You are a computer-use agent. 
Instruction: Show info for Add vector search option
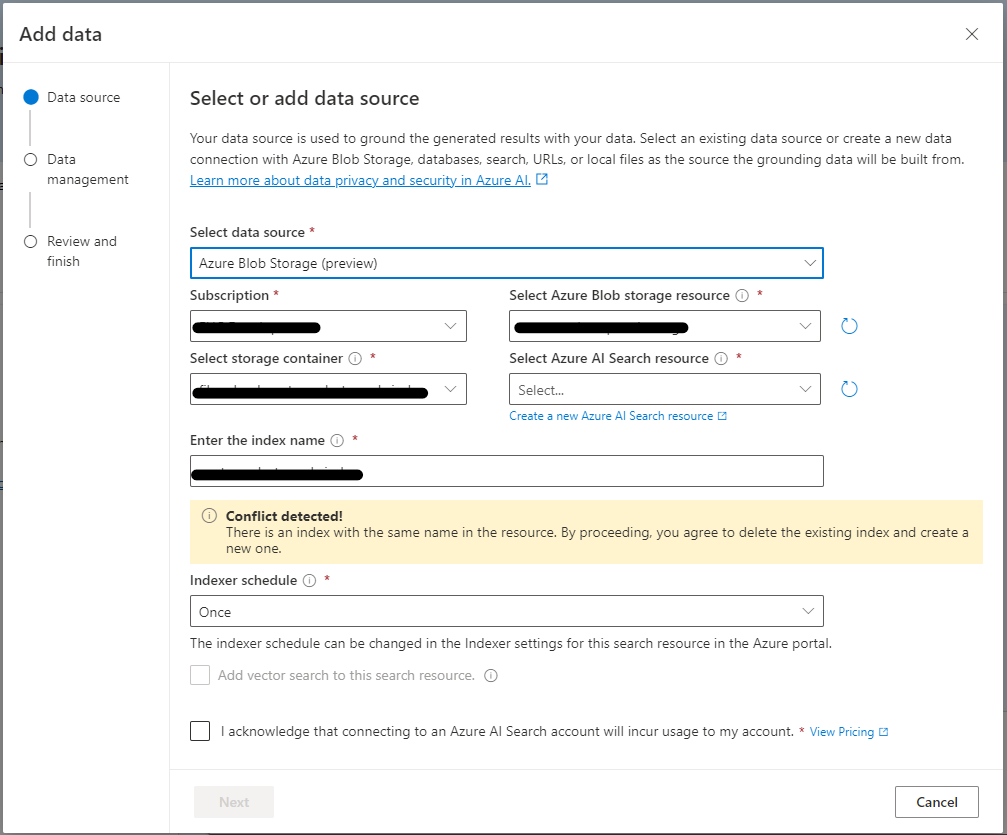[491, 676]
